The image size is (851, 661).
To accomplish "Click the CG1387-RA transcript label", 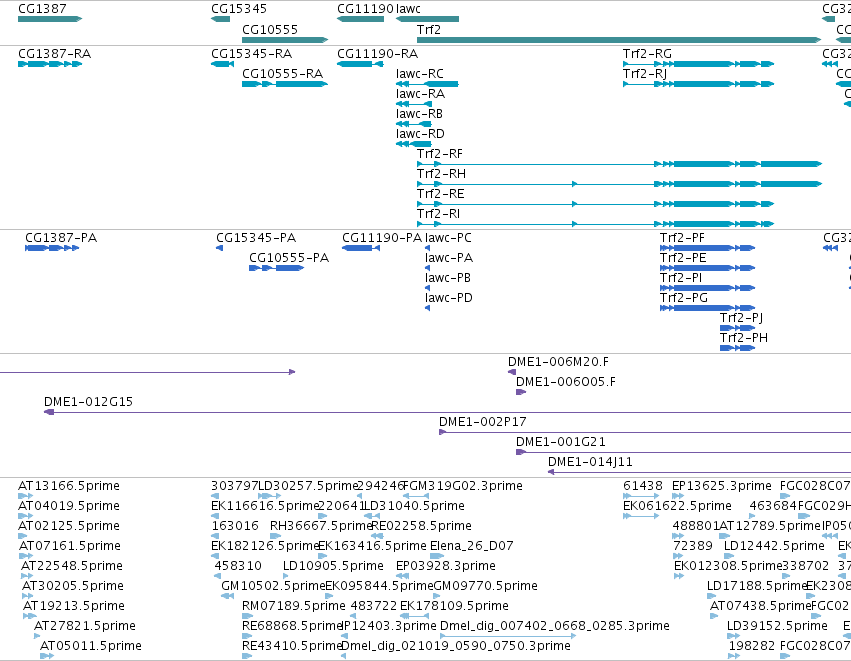I will [54, 54].
